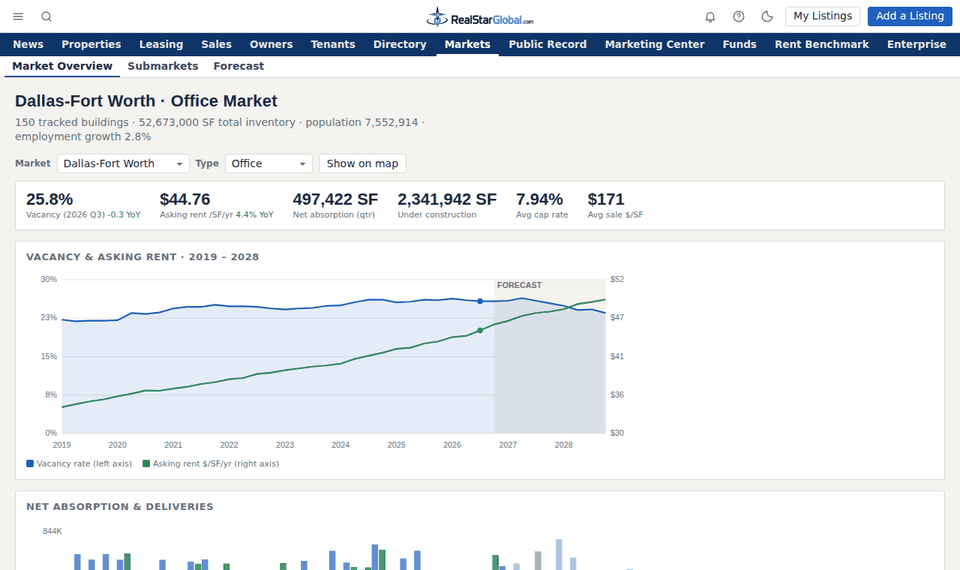Click the 2024 x-axis label
Viewport: 960px width, 570px height.
click(340, 445)
